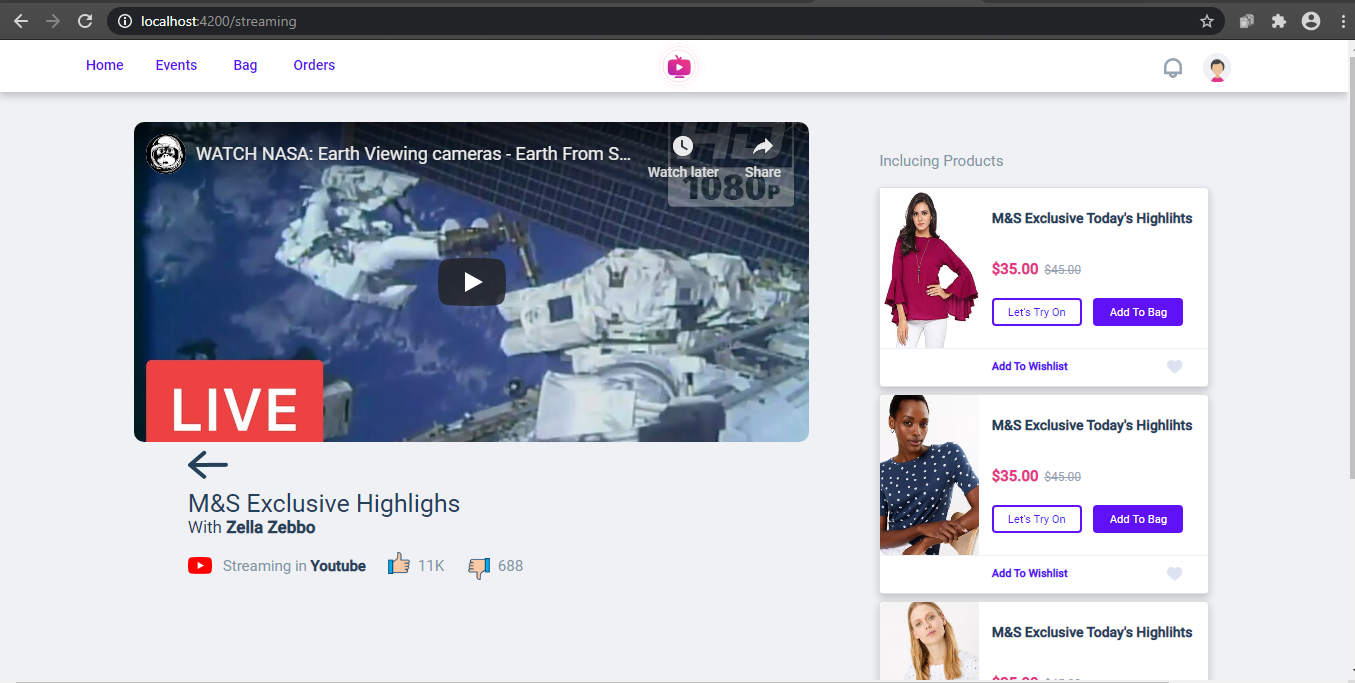This screenshot has height=683, width=1355.
Task: Click Add To Wishlist under the polka dot top
Action: pos(1029,573)
